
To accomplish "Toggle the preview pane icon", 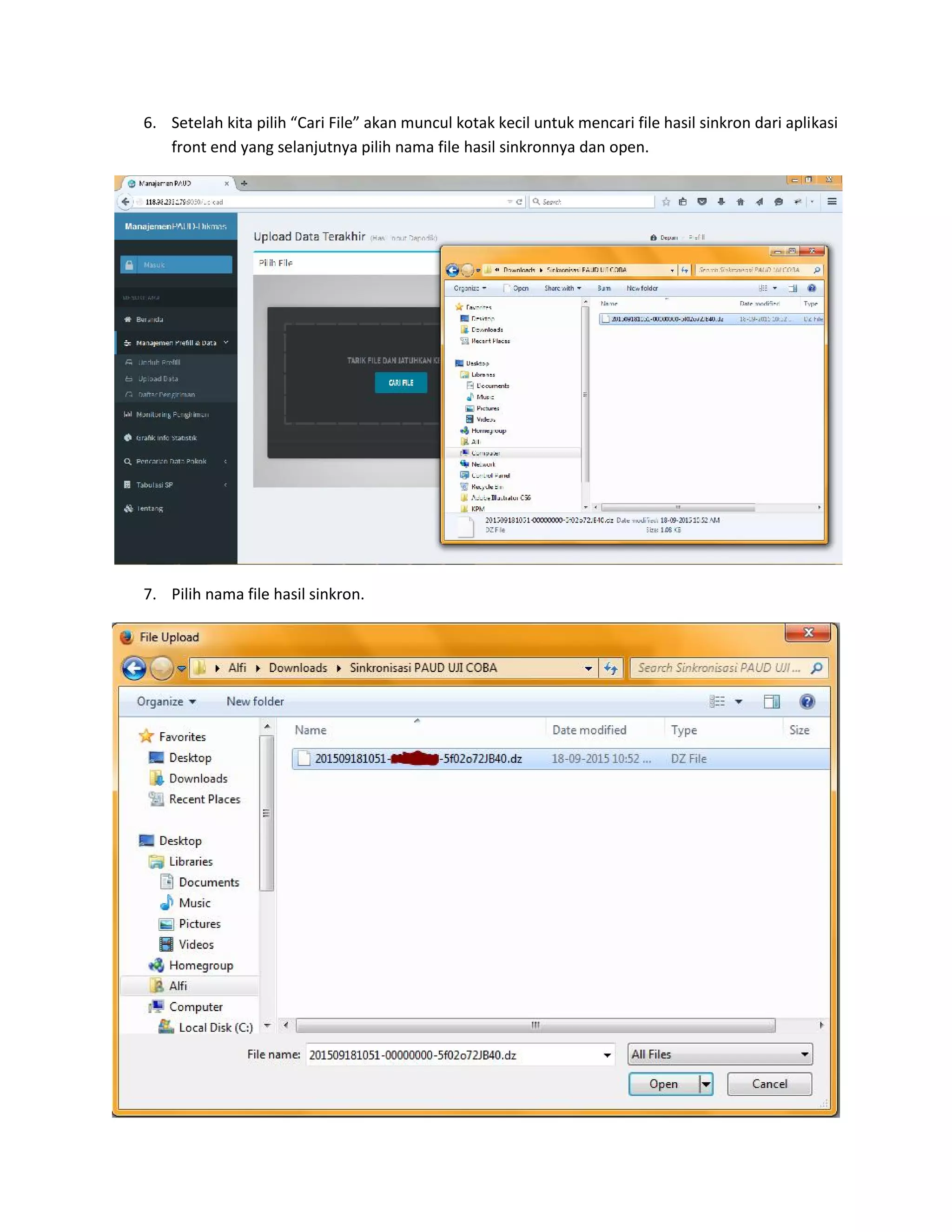I will coord(771,701).
